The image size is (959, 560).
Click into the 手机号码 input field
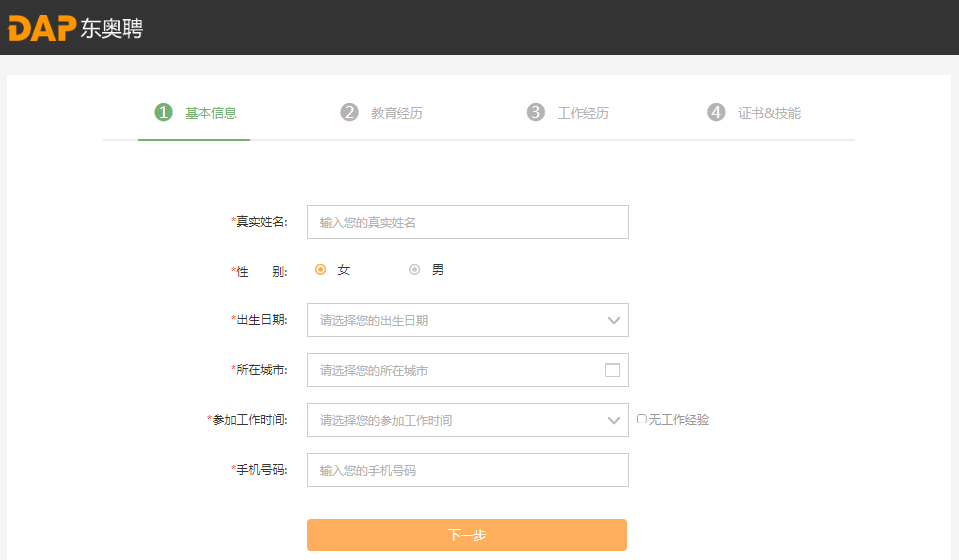tap(467, 470)
